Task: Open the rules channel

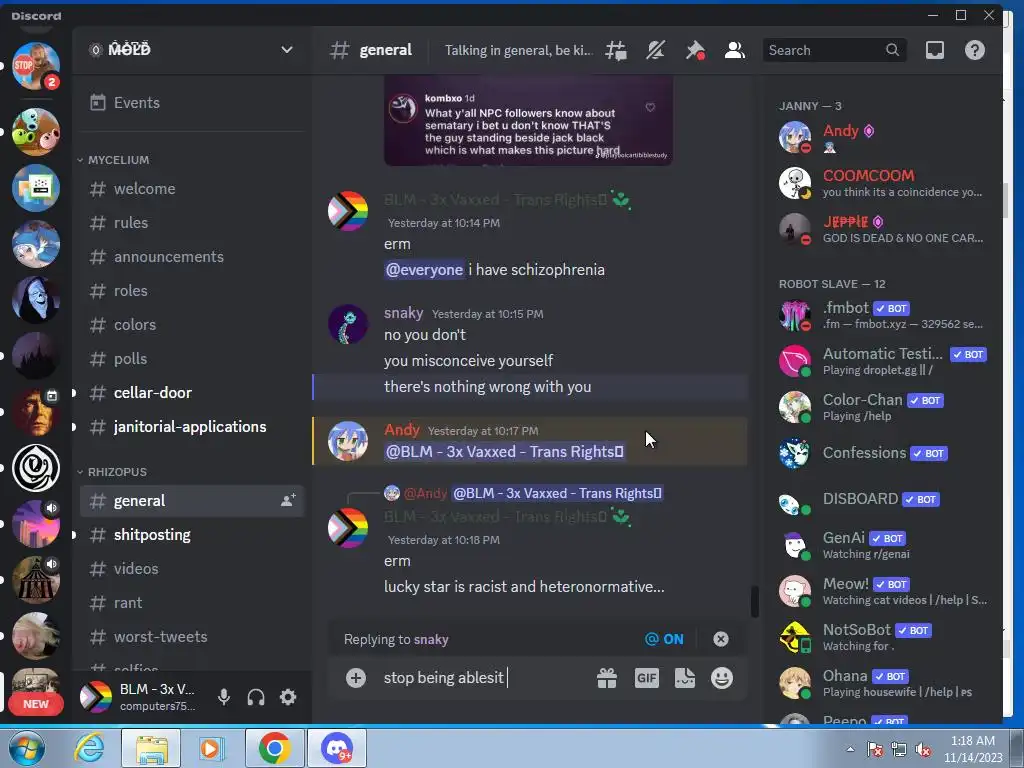Action: pyautogui.click(x=191, y=223)
